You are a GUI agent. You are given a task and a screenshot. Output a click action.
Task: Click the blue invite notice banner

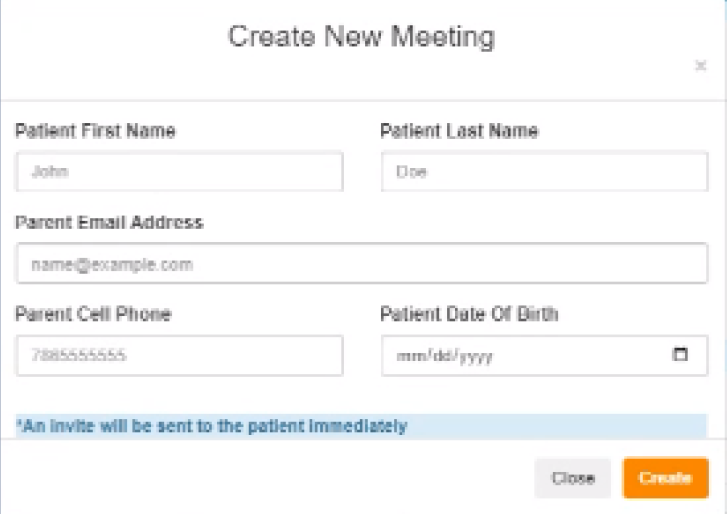[x=361, y=426]
